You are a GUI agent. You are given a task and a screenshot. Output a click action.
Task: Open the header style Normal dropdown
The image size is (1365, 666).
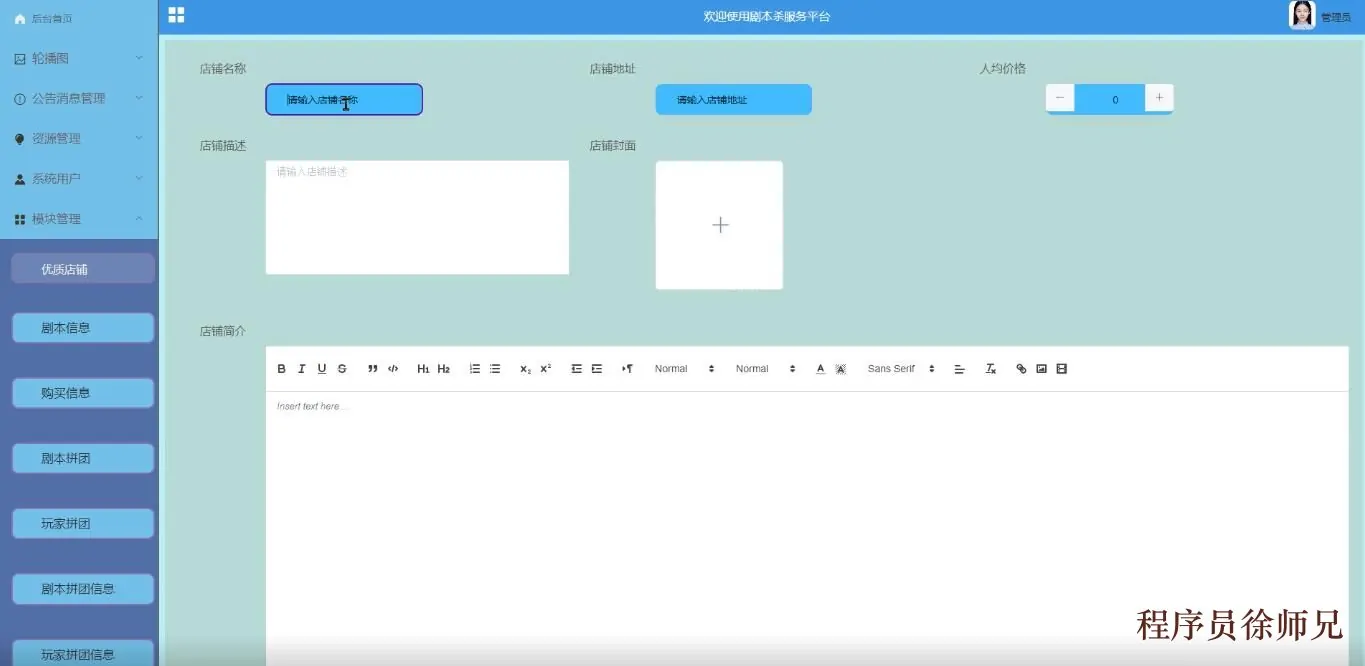765,369
